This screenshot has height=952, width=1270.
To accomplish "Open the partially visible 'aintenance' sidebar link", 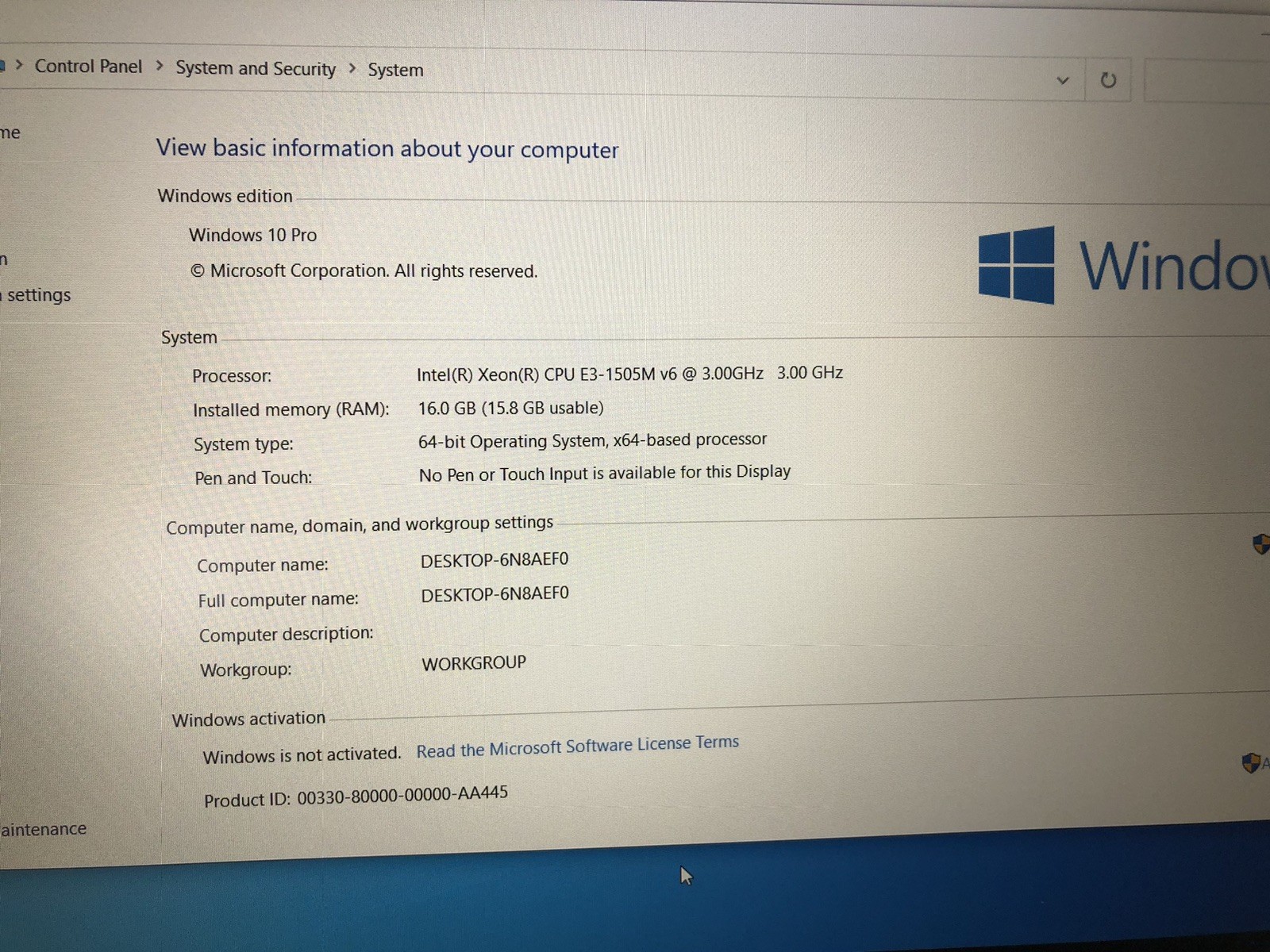I will (43, 829).
